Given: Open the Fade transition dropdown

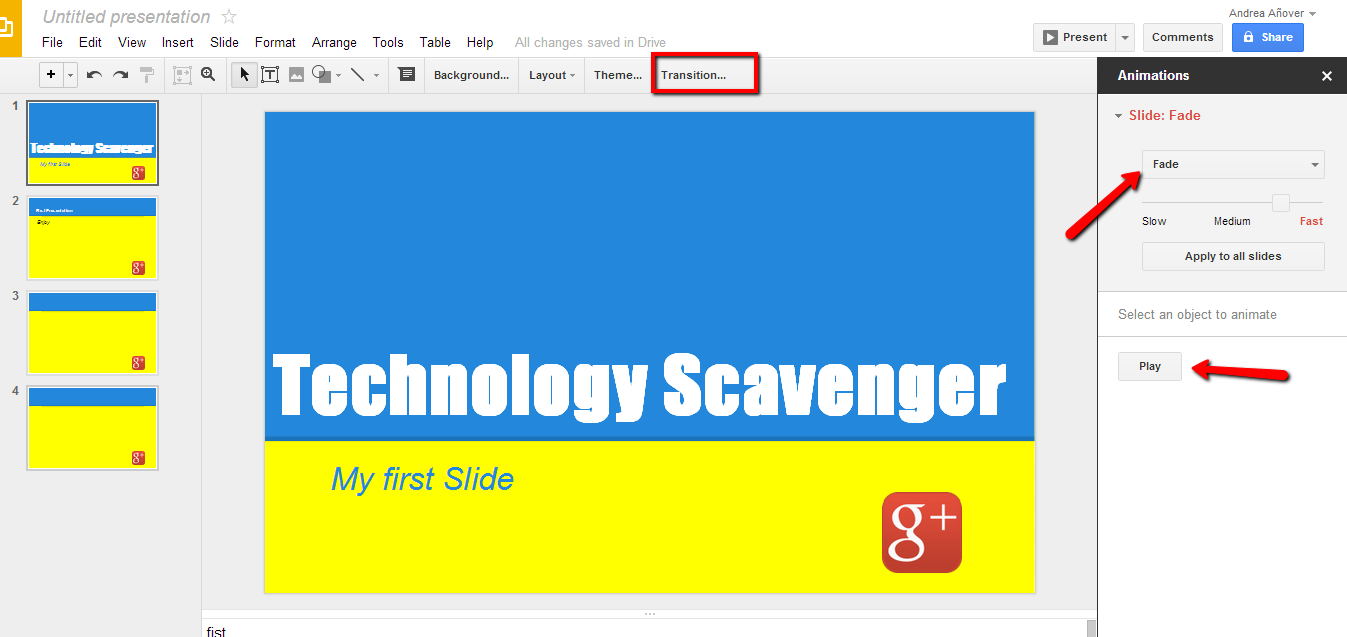Looking at the screenshot, I should tap(1232, 164).
